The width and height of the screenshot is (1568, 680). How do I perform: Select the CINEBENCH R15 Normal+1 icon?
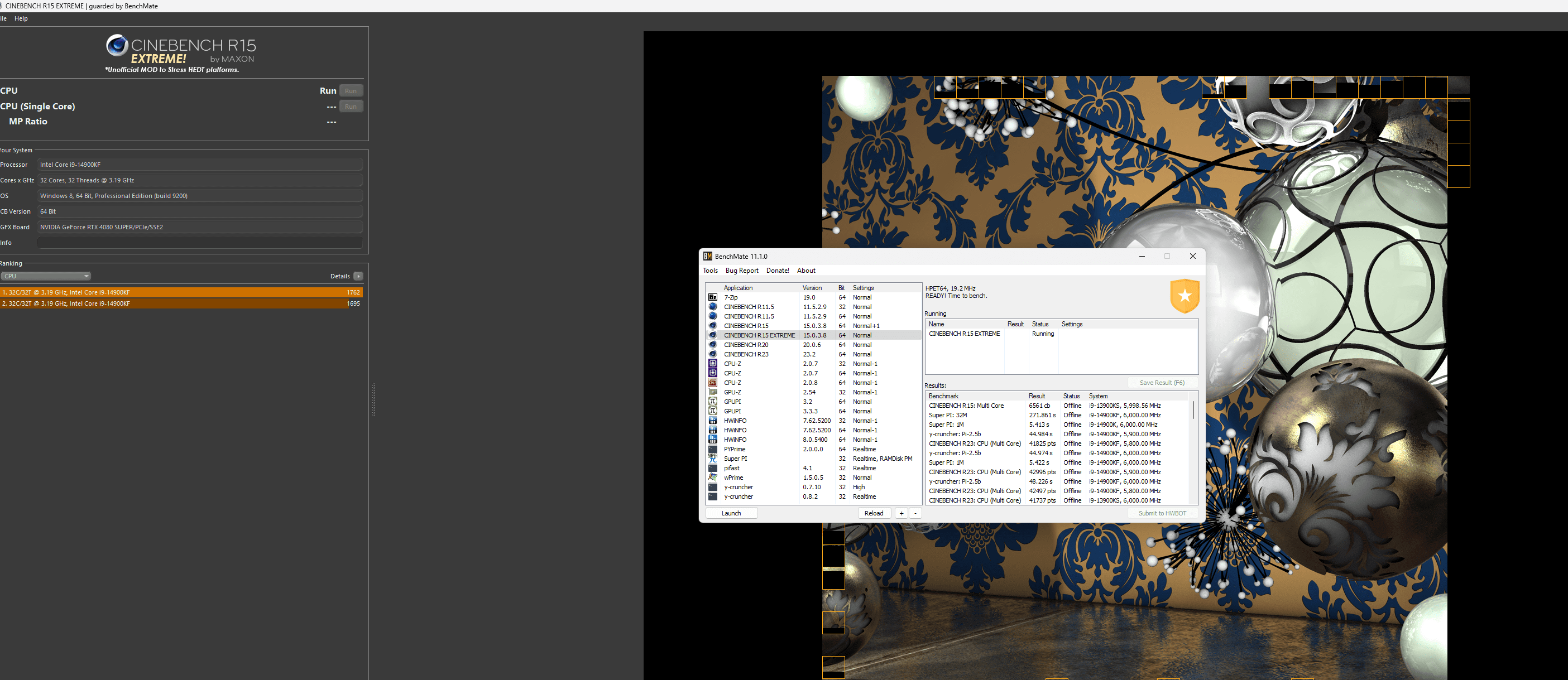click(713, 326)
